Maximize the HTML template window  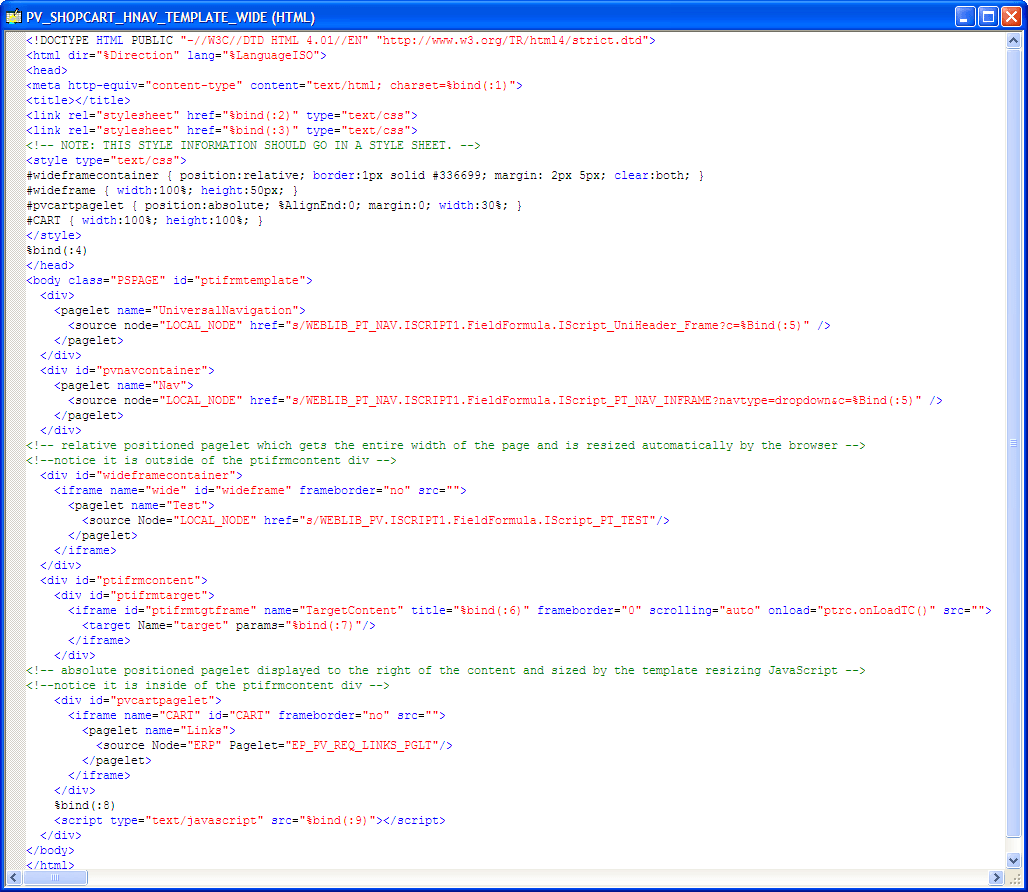click(x=987, y=16)
